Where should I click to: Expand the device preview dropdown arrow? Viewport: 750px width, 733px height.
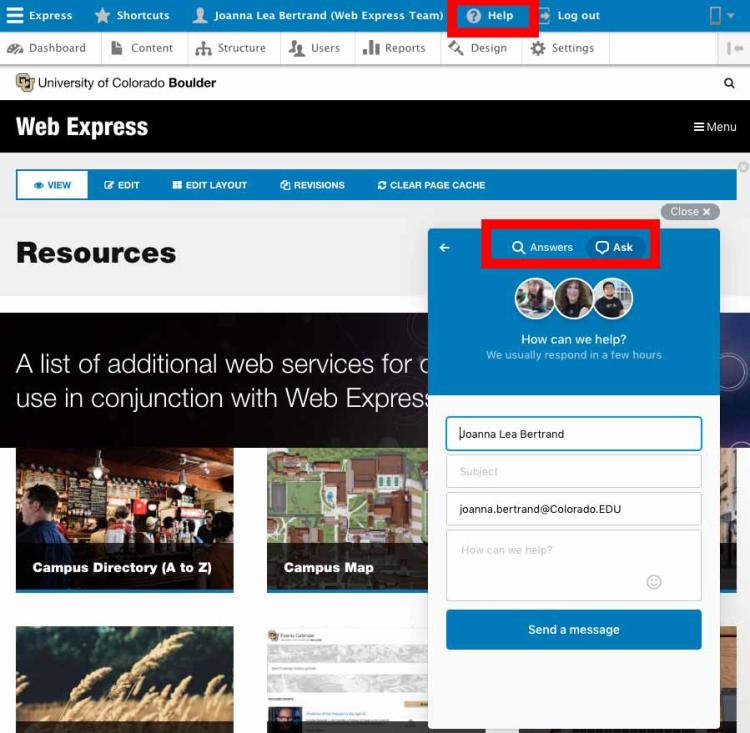pyautogui.click(x=730, y=15)
